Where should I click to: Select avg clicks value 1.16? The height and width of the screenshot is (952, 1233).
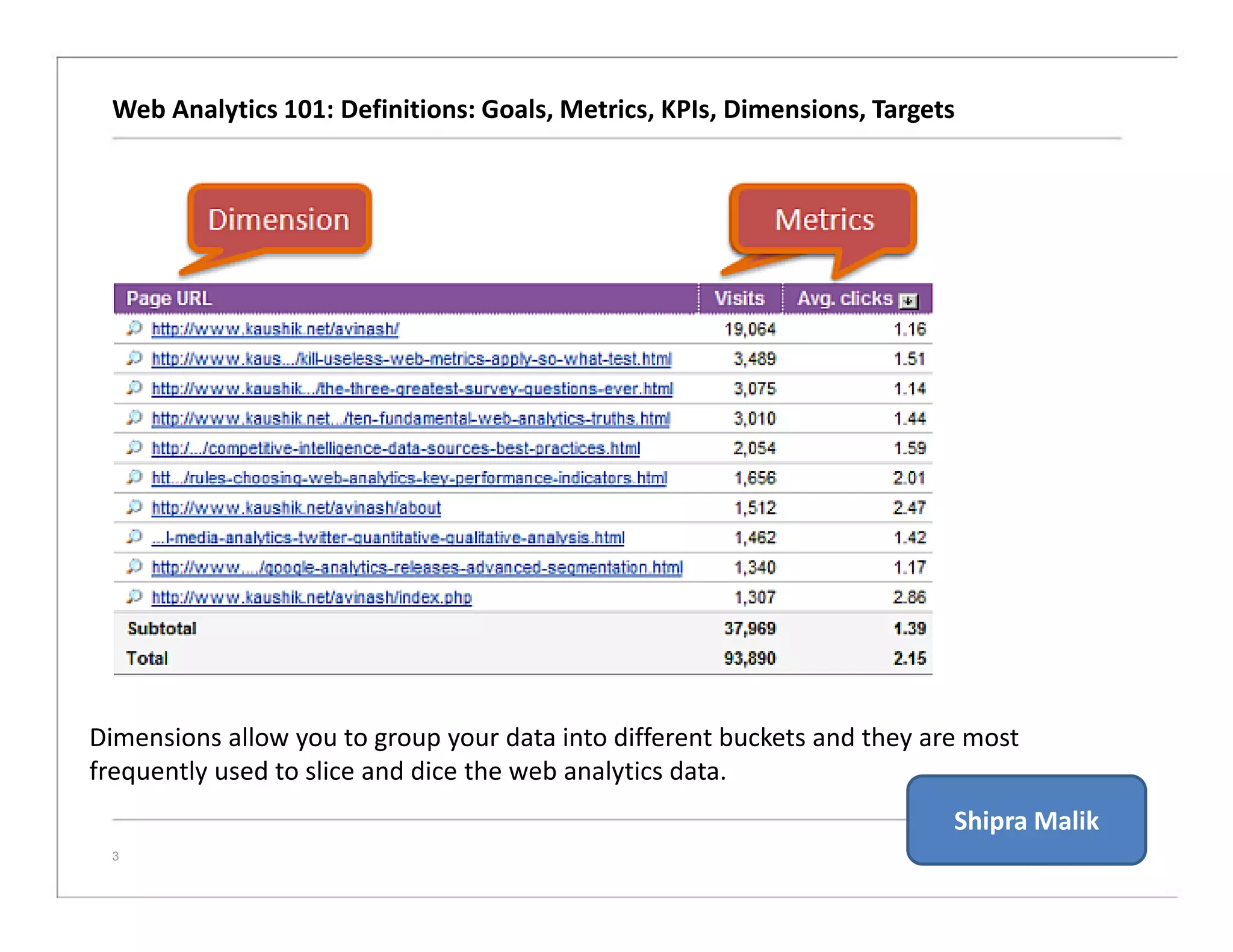(909, 329)
